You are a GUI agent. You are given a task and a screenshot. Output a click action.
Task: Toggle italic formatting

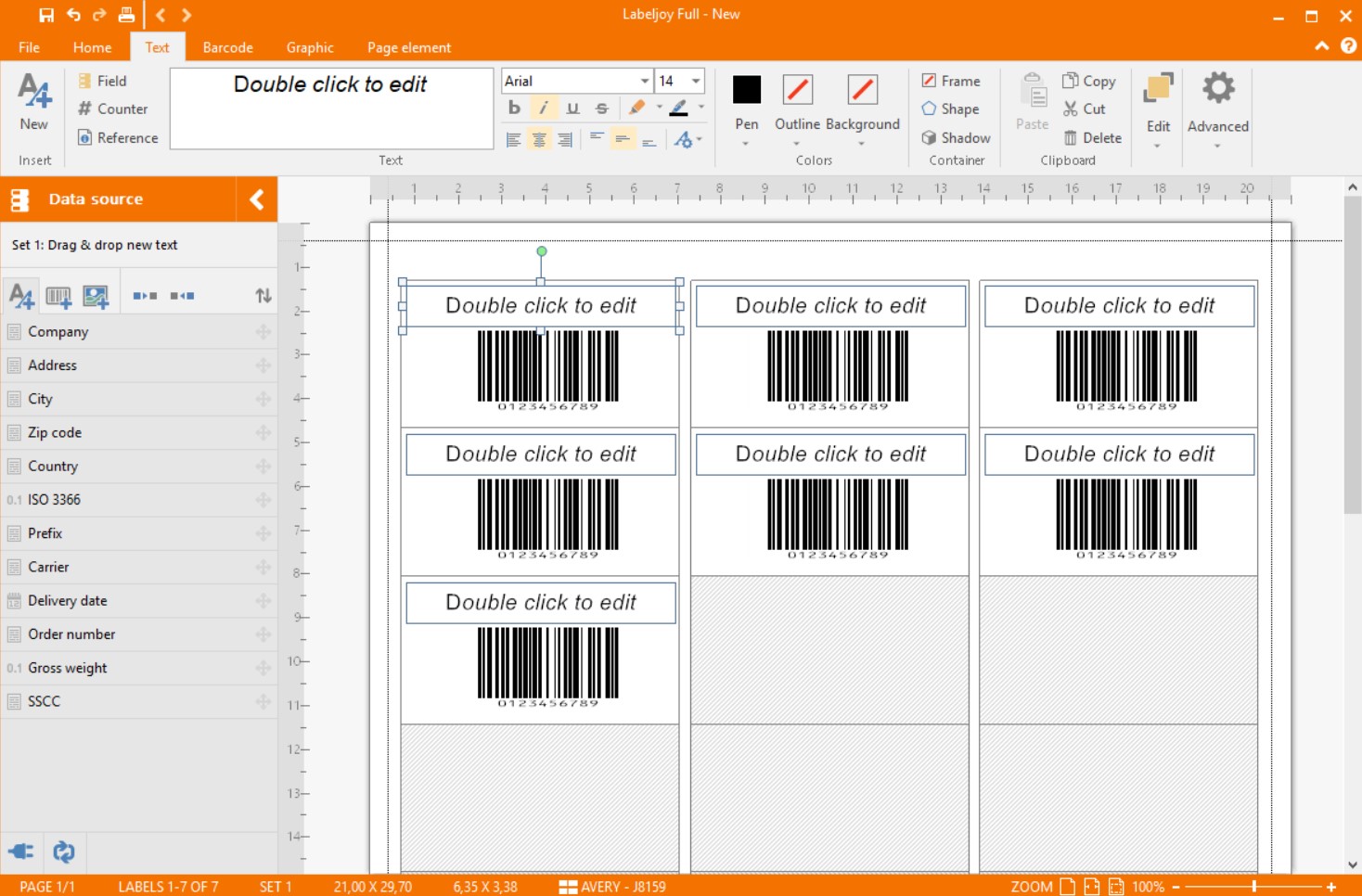(544, 109)
